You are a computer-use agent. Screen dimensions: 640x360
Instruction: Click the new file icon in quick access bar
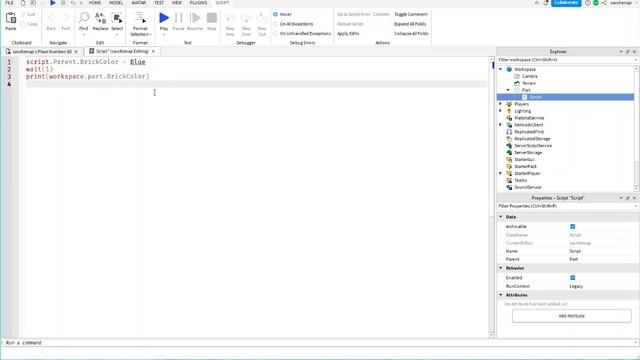[x=23, y=3]
